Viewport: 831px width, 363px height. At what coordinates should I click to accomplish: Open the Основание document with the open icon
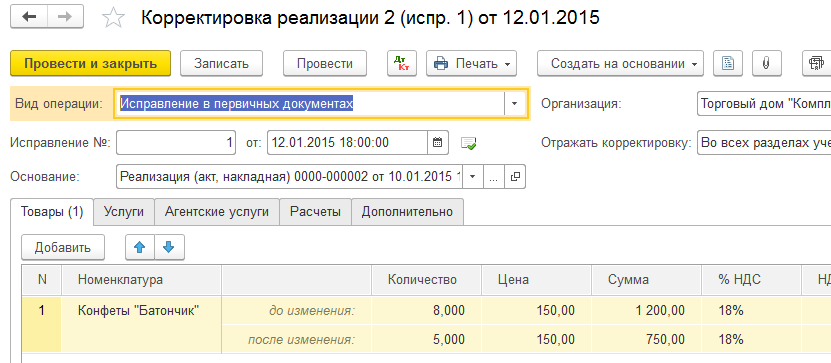pyautogui.click(x=514, y=176)
